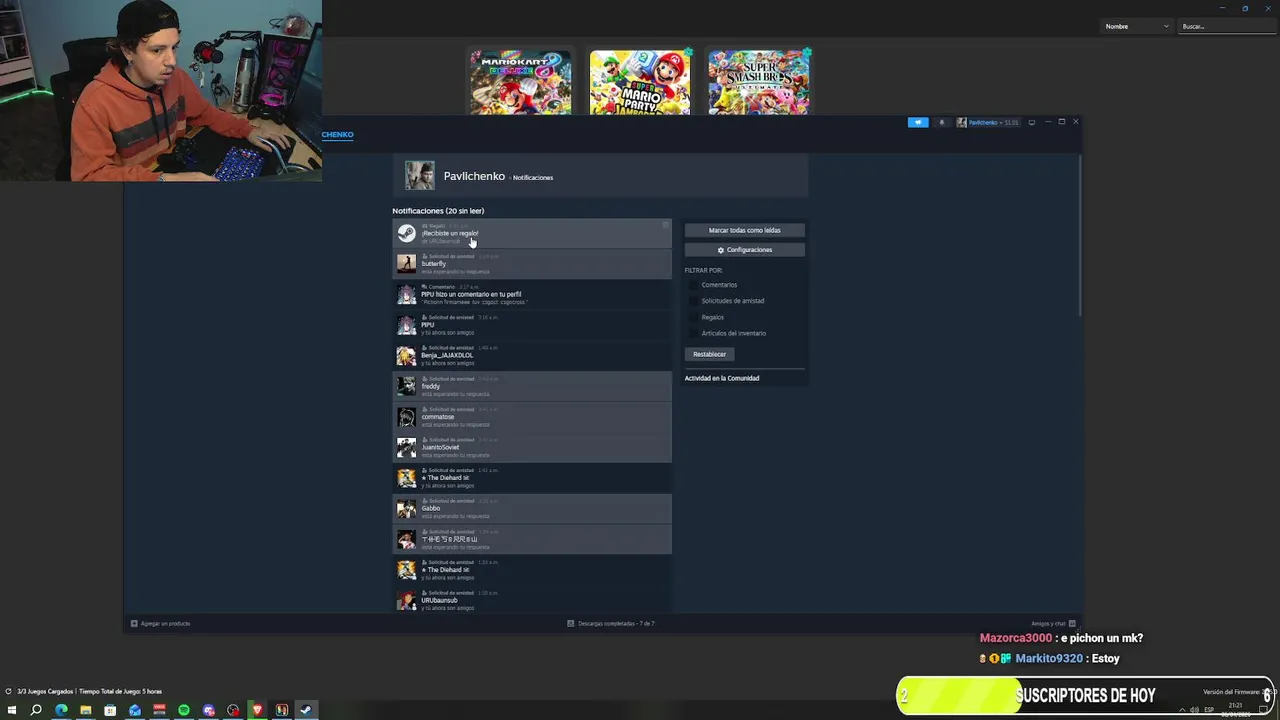Click Gabbo's avatar
Screen dimensions: 1280x720
pos(406,508)
